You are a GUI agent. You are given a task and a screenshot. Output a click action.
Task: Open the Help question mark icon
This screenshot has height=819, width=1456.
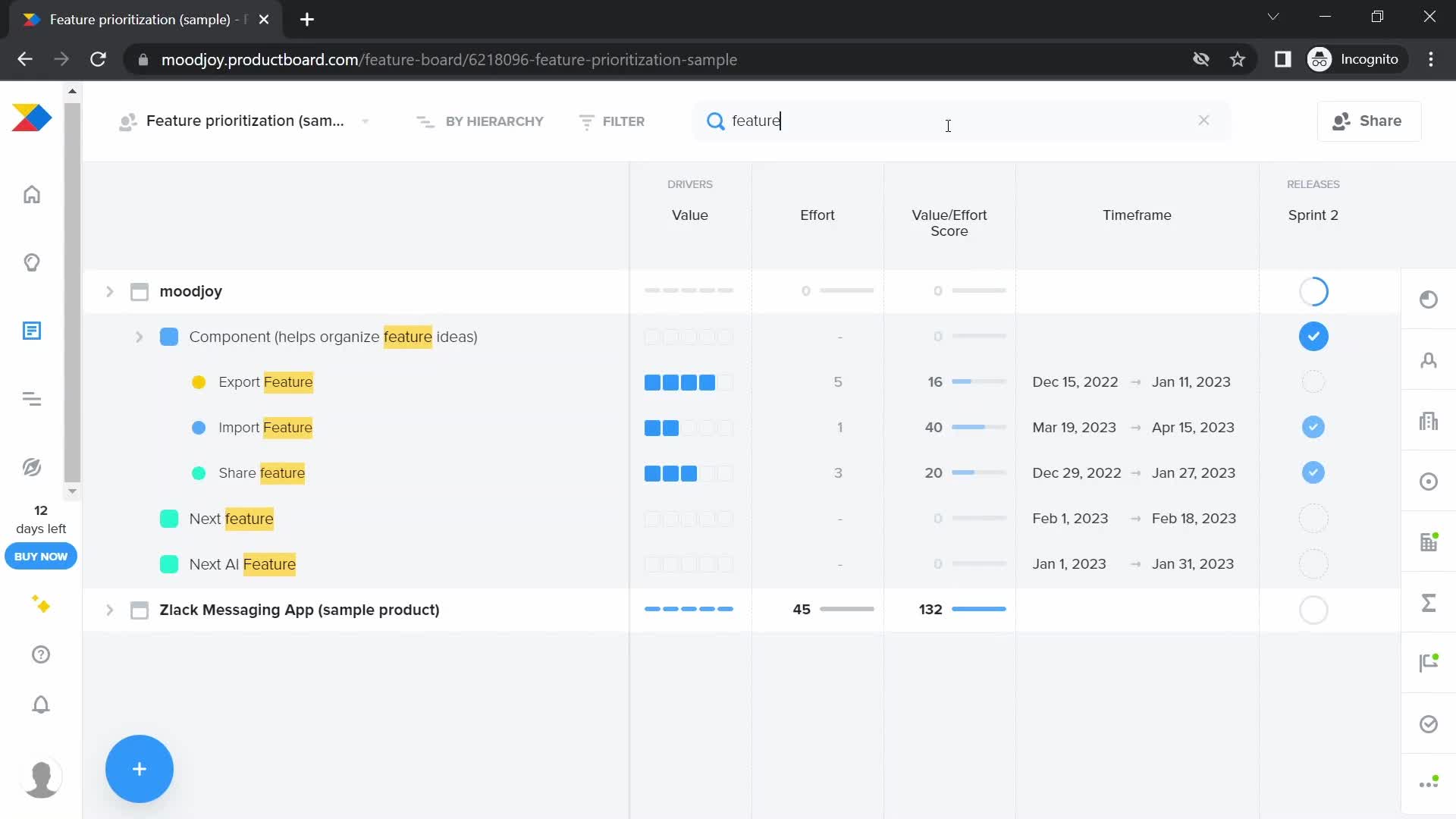[x=41, y=654]
